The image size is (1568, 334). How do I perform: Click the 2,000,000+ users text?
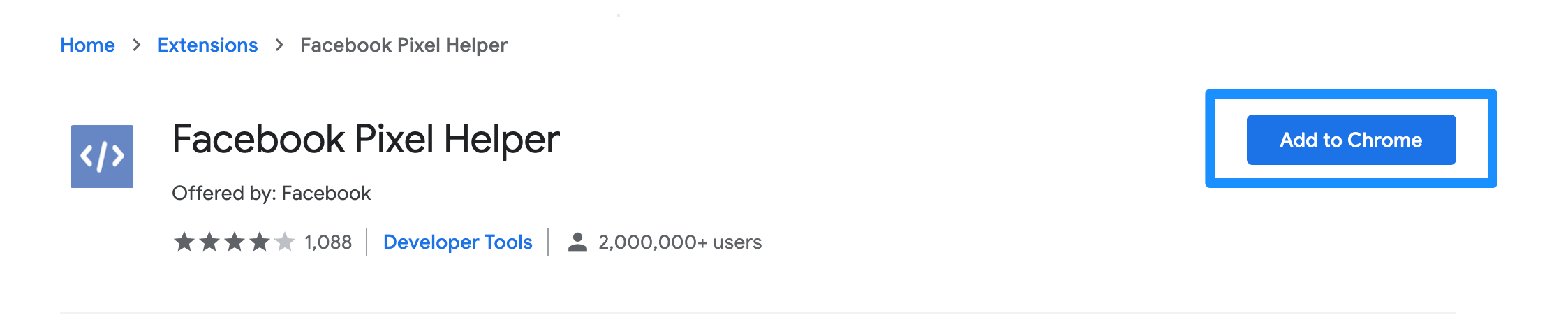[680, 242]
